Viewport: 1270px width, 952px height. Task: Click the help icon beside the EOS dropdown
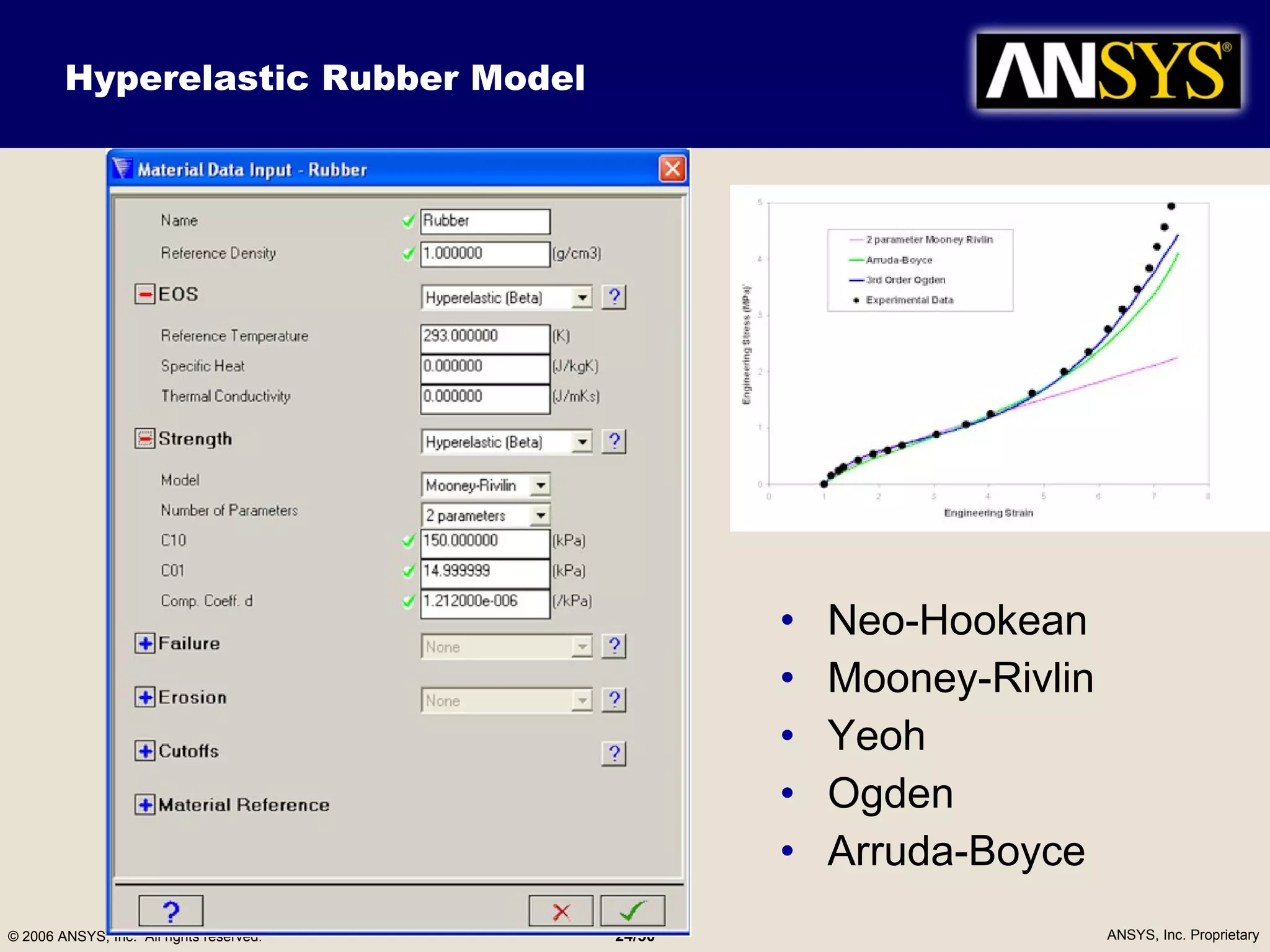(x=614, y=297)
